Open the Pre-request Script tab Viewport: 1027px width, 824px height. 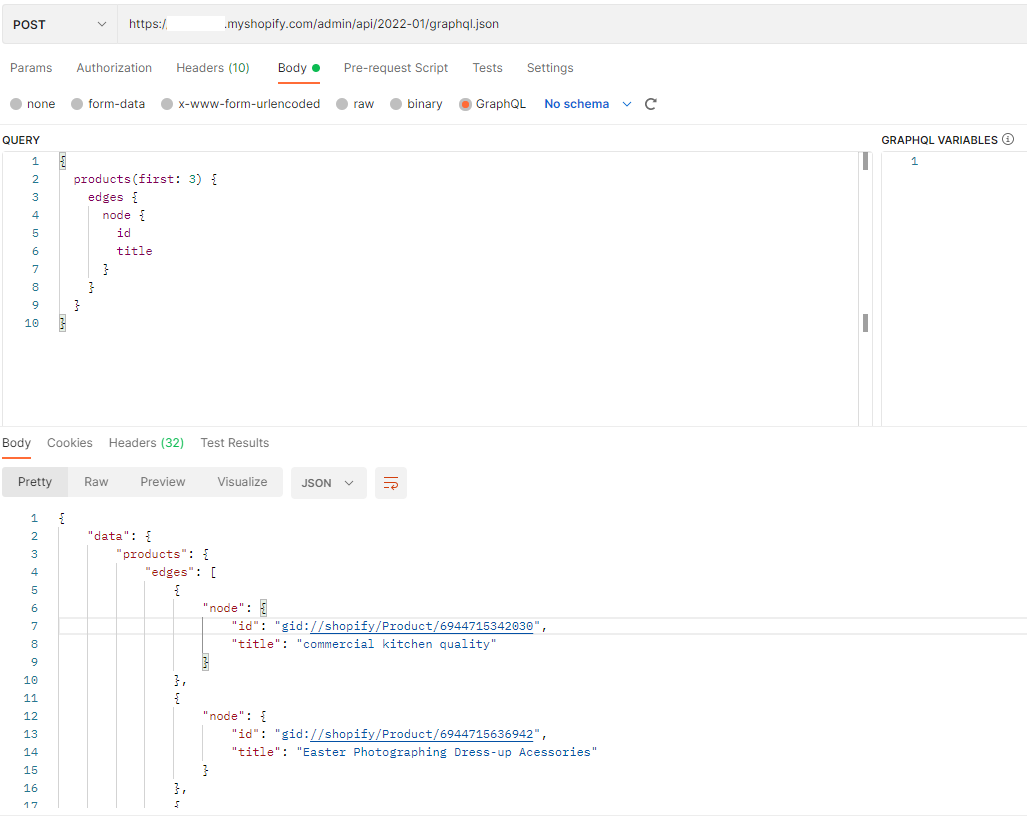click(395, 68)
